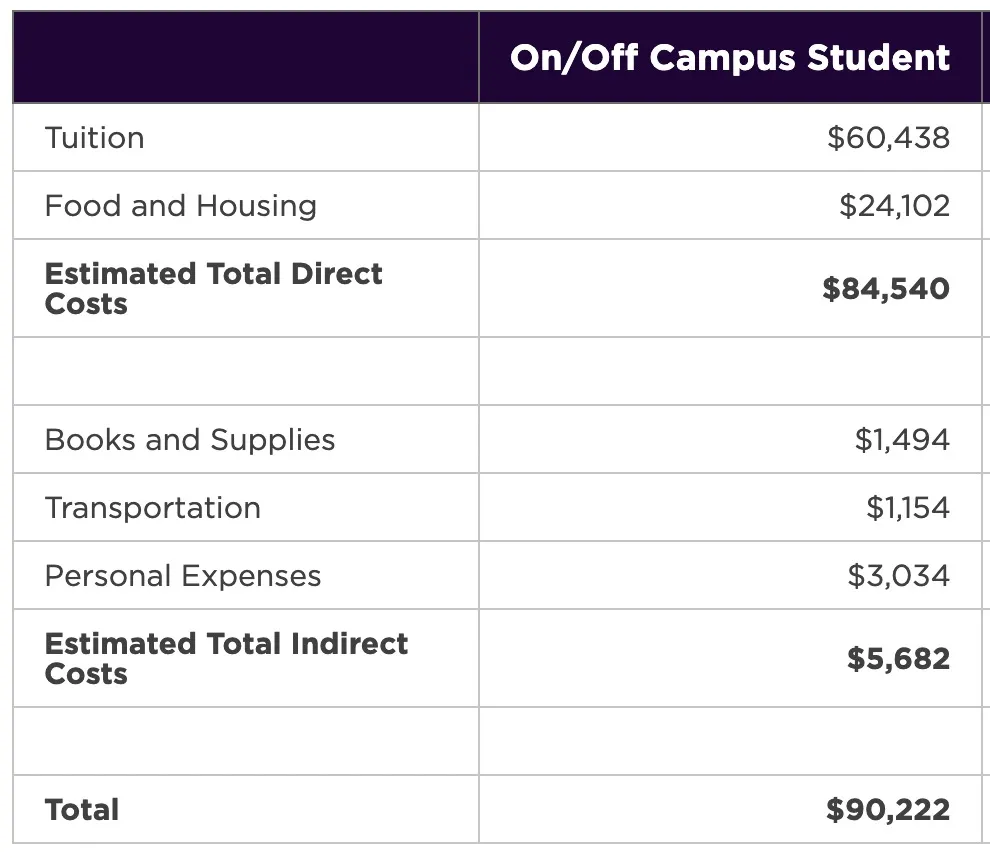Screen dimensions: 990x858
Task: Click the Food and Housing label
Action: tap(181, 206)
